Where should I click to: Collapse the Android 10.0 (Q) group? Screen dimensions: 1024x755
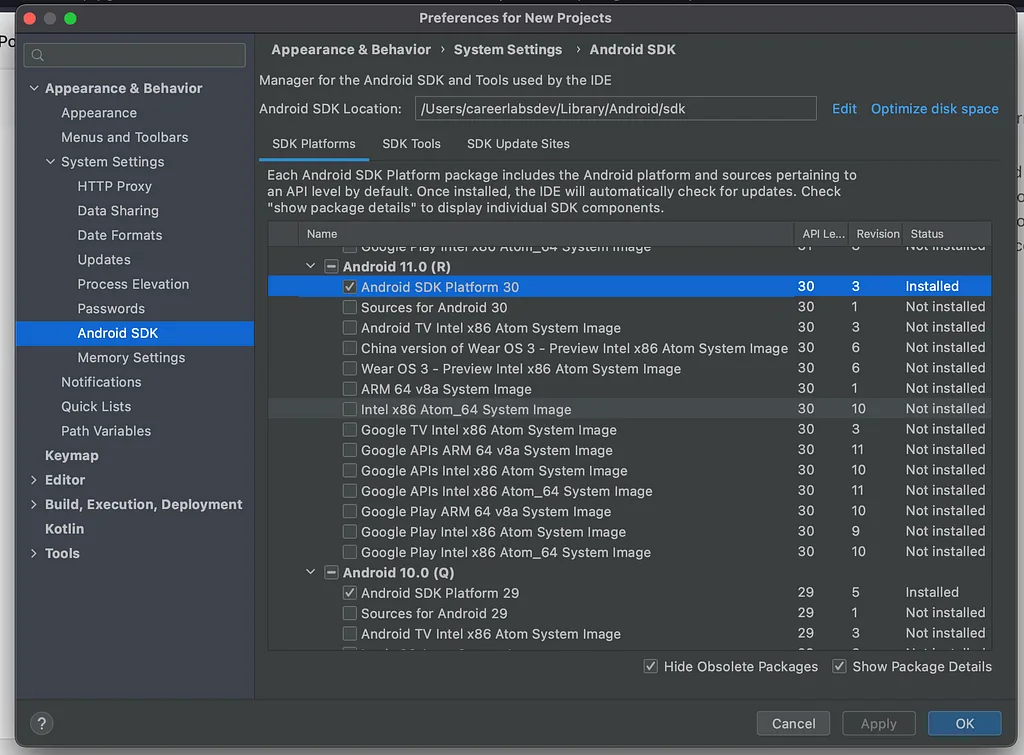tap(311, 572)
